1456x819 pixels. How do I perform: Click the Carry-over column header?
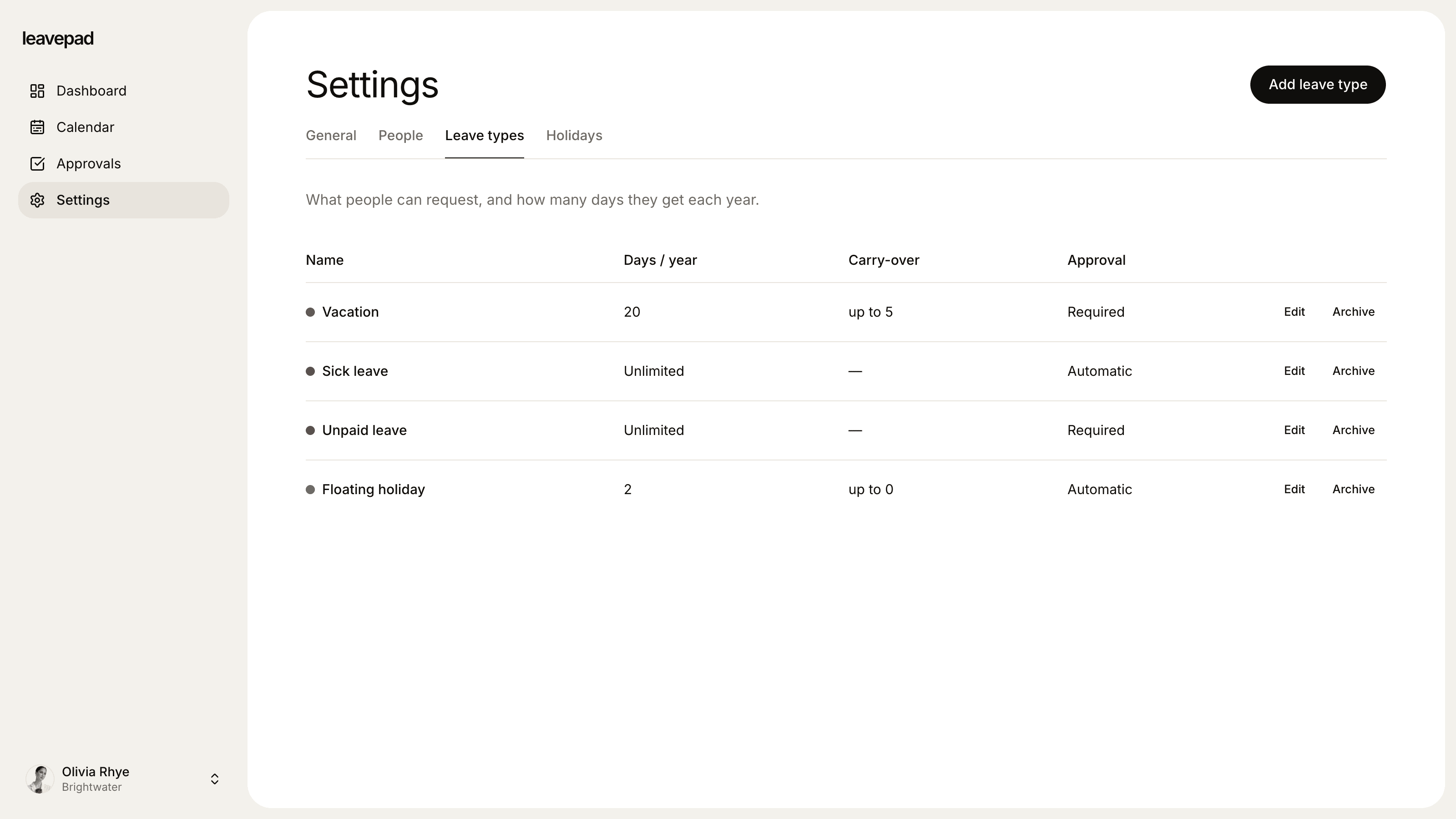pos(884,260)
